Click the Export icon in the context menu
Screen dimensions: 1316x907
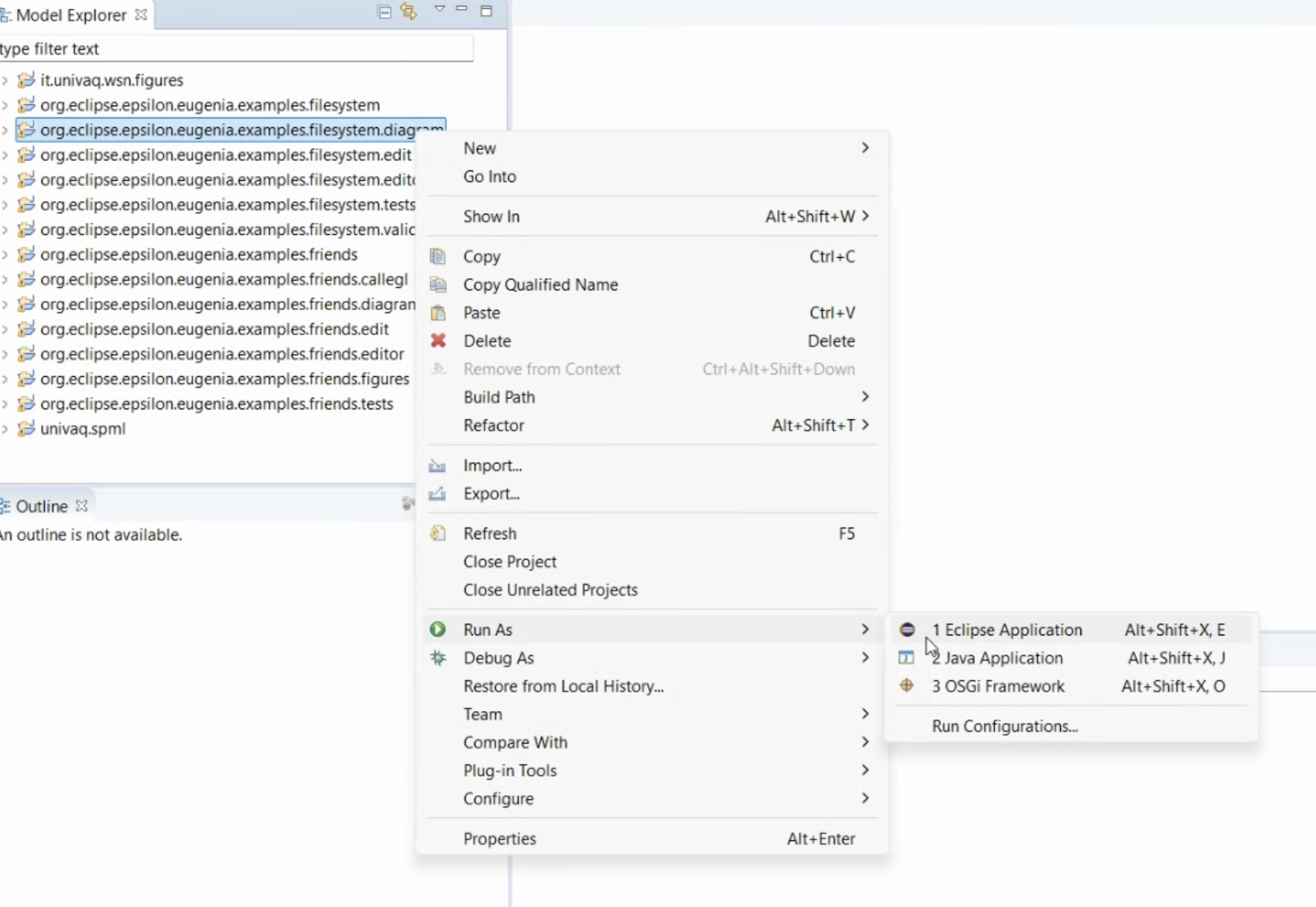point(438,493)
